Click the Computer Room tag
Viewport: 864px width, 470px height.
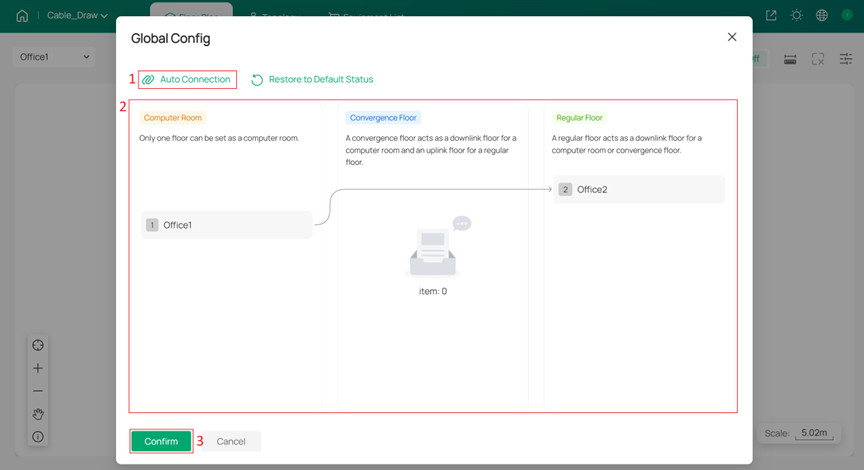pos(172,118)
